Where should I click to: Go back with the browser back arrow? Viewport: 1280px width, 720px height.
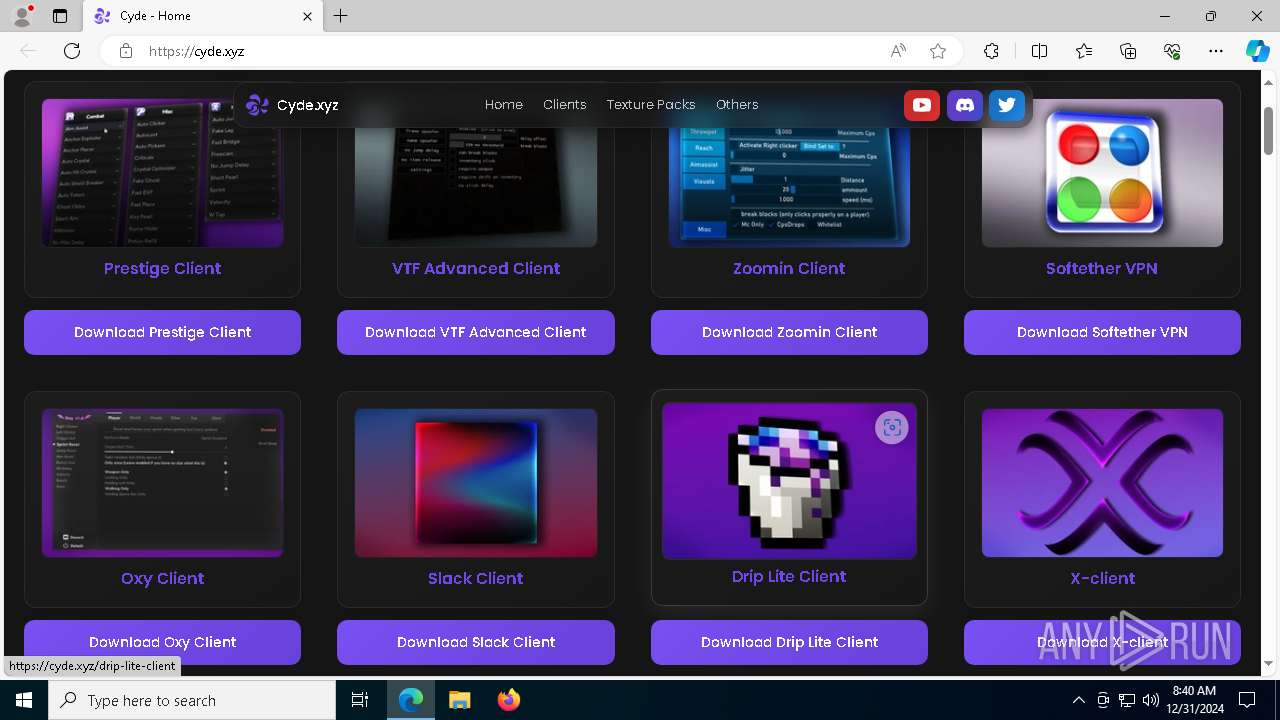coord(28,51)
